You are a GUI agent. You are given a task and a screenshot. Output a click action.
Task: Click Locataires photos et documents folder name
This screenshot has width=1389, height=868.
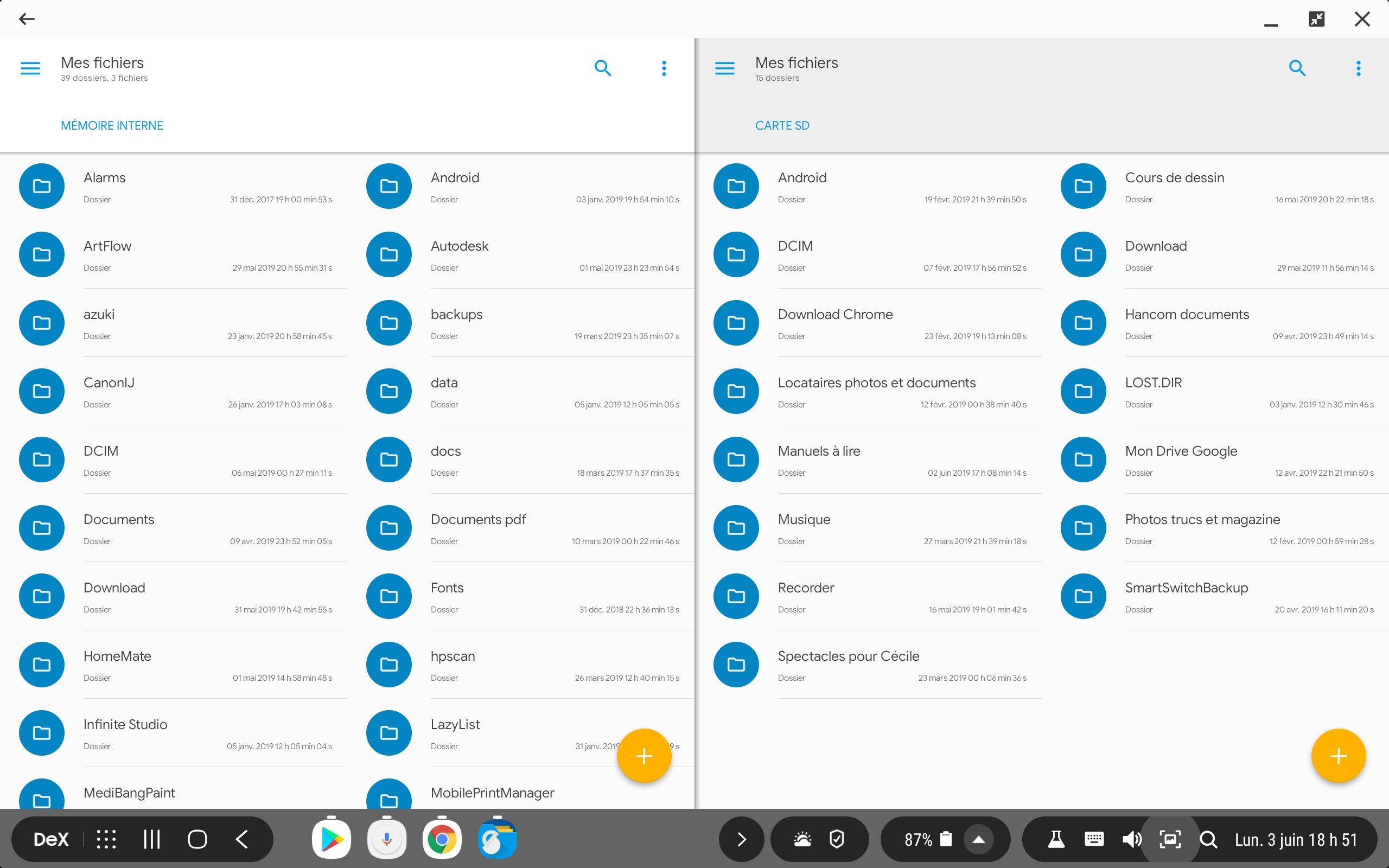876,383
